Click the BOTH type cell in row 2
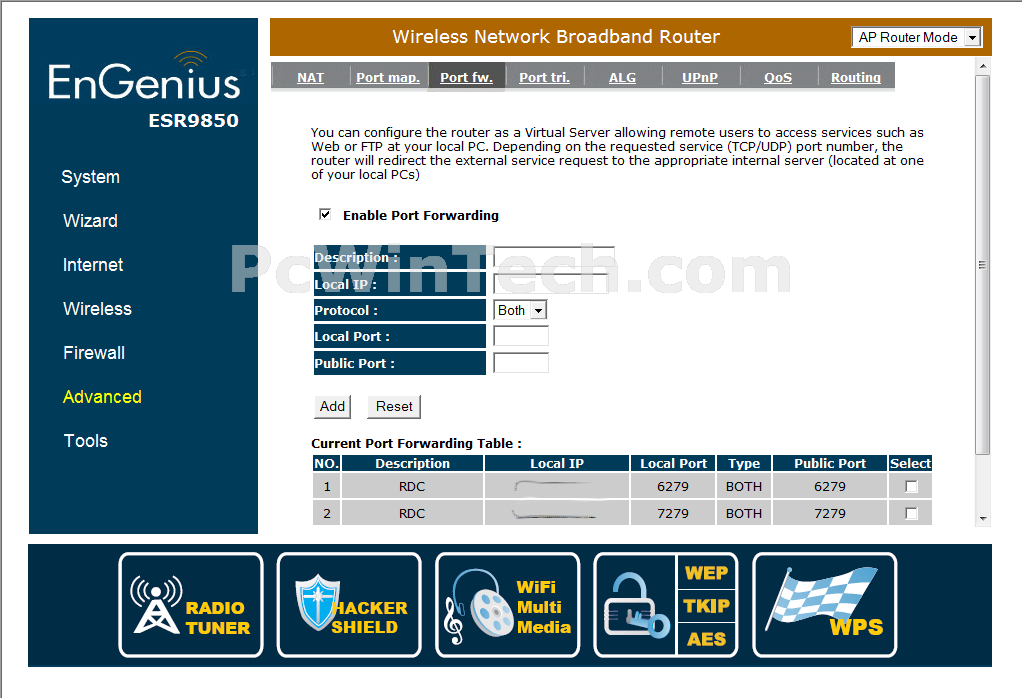Screen dimensions: 1022x698 click(744, 514)
